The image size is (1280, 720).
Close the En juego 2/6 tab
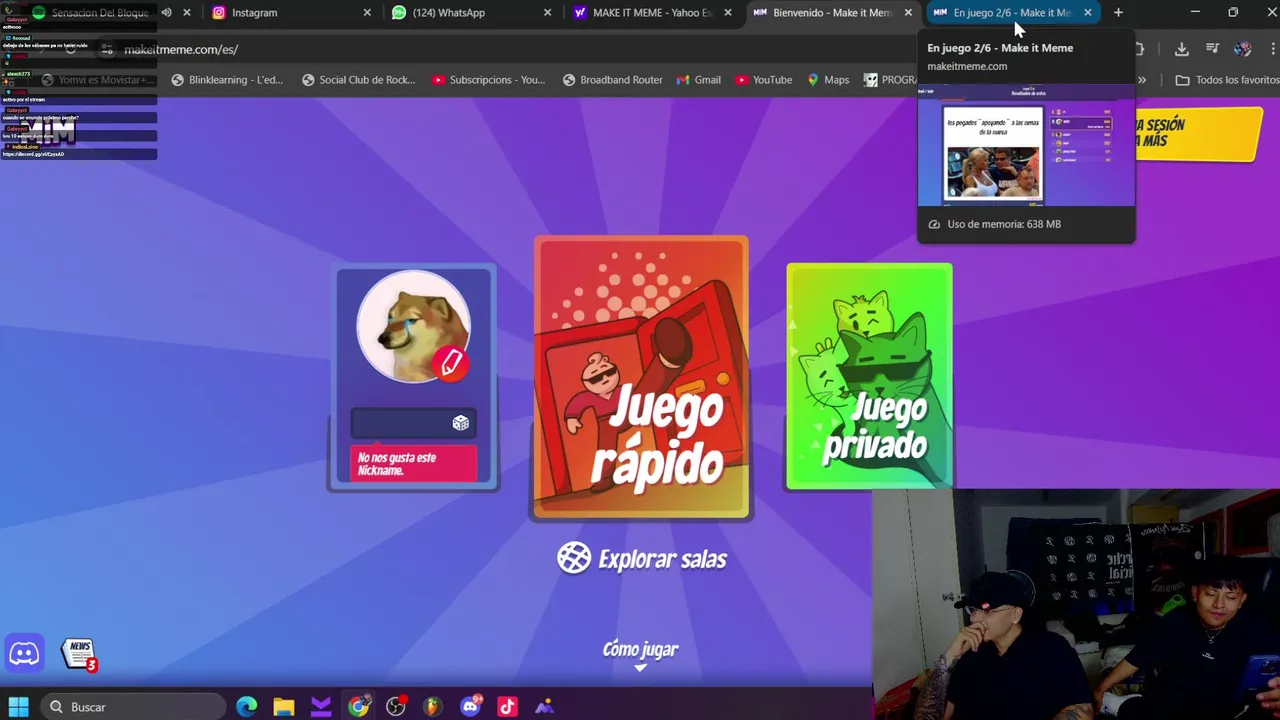pos(1088,13)
